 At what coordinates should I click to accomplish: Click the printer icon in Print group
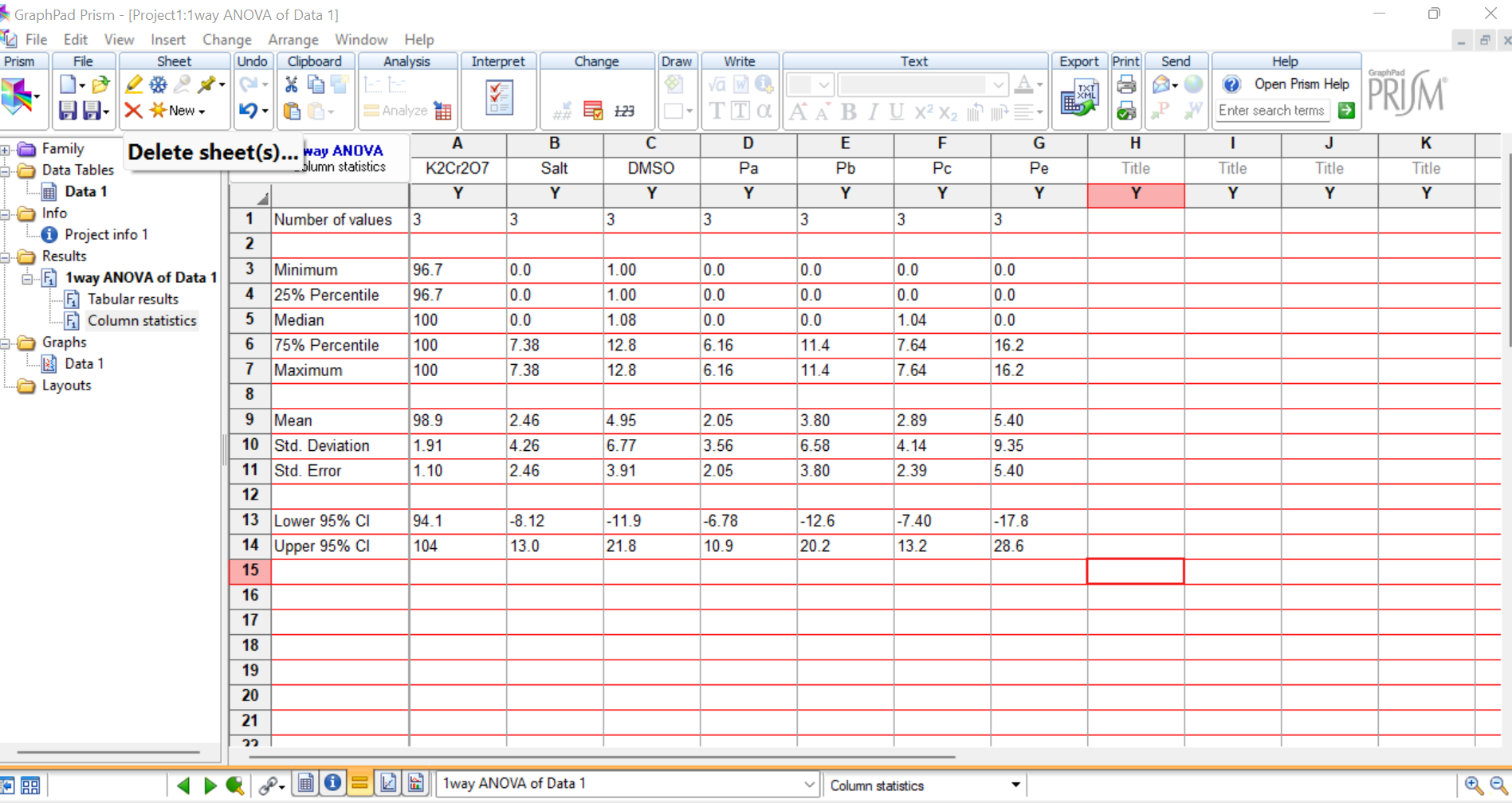[1125, 84]
